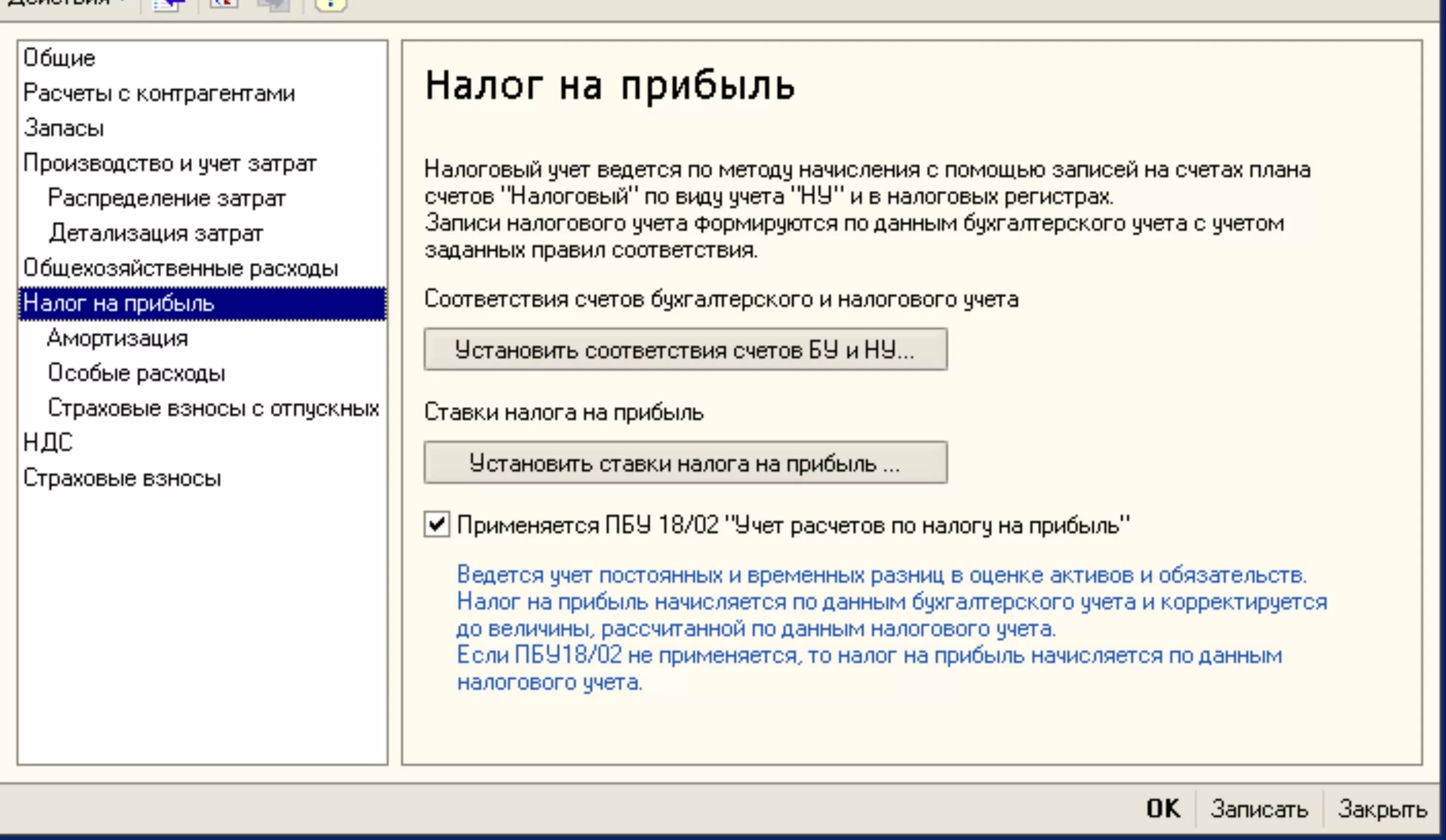Click the Записать button
Viewport: 1446px width, 840px height.
[x=1259, y=809]
